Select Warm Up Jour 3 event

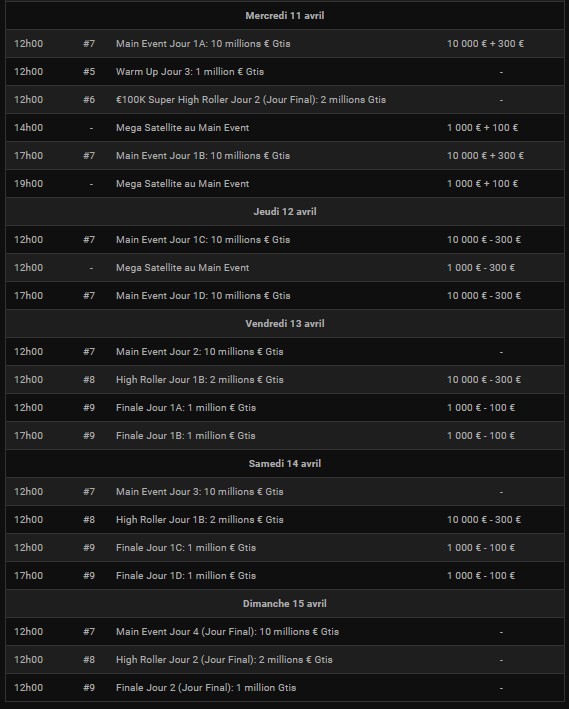pos(284,71)
